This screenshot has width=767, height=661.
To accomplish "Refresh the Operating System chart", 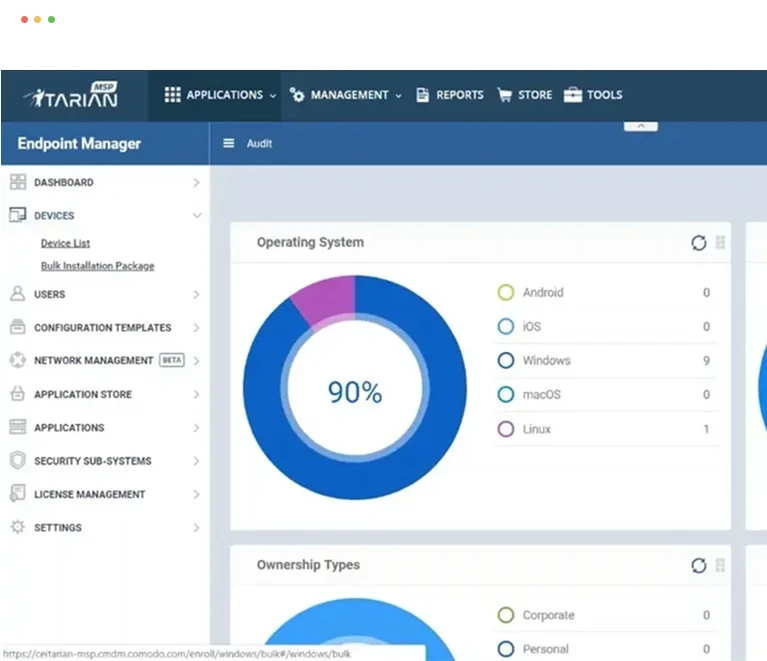I will (x=698, y=243).
